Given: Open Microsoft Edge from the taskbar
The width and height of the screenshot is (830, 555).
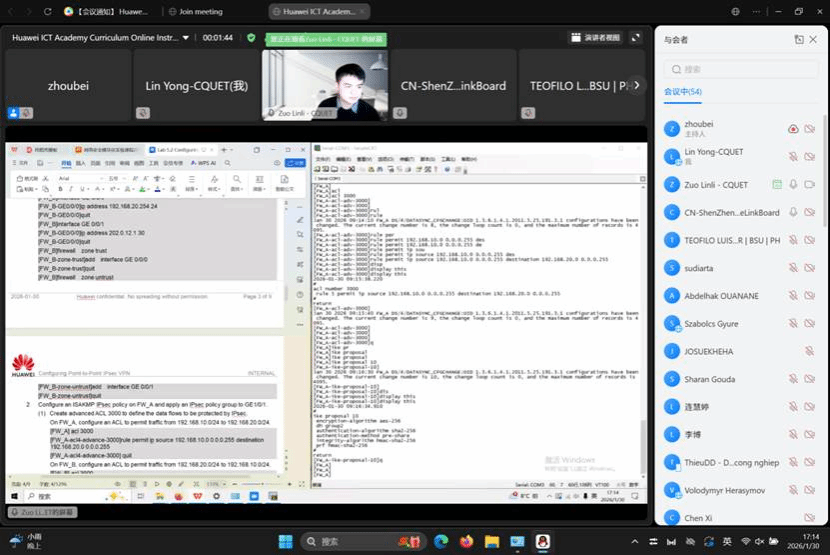Looking at the screenshot, I should point(440,541).
